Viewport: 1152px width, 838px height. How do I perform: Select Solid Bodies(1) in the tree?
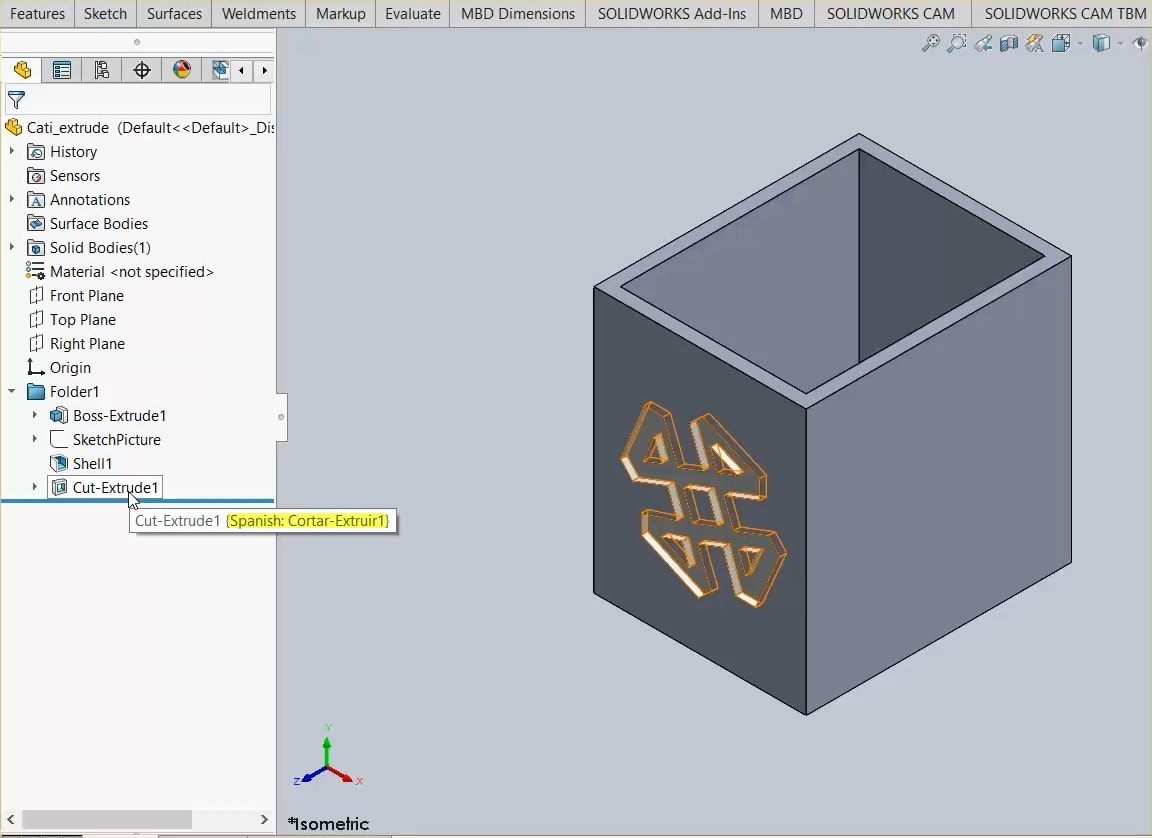pyautogui.click(x=100, y=248)
